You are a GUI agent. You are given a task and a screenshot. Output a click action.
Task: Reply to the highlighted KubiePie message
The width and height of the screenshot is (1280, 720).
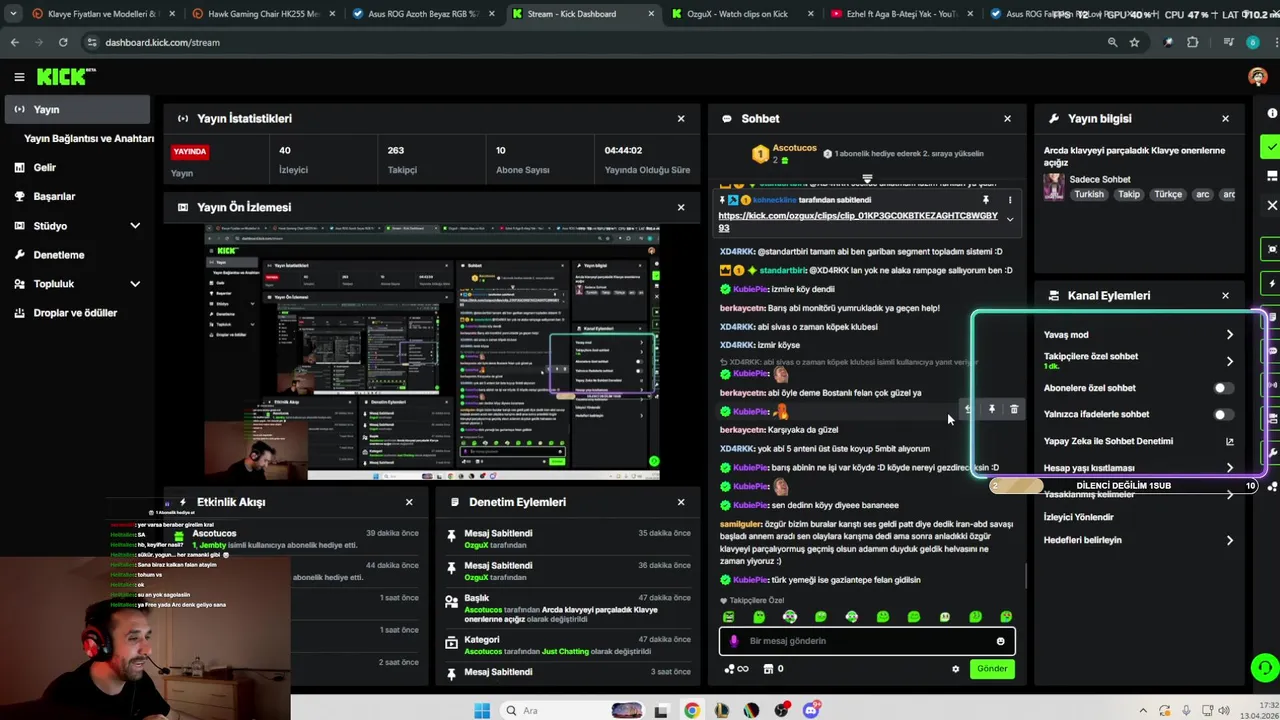pos(967,409)
